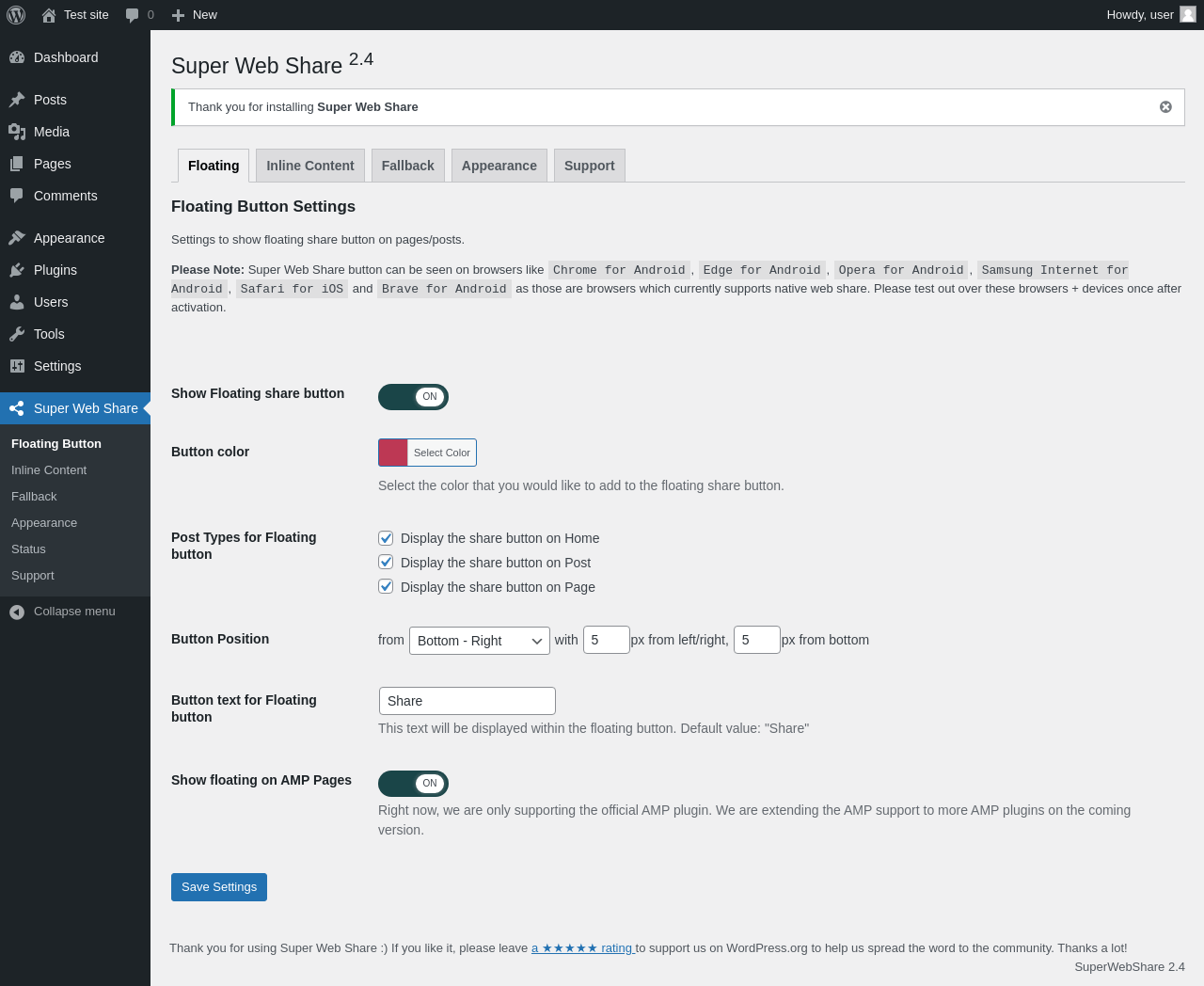1204x986 pixels.
Task: Click the Users person icon
Action: click(17, 302)
